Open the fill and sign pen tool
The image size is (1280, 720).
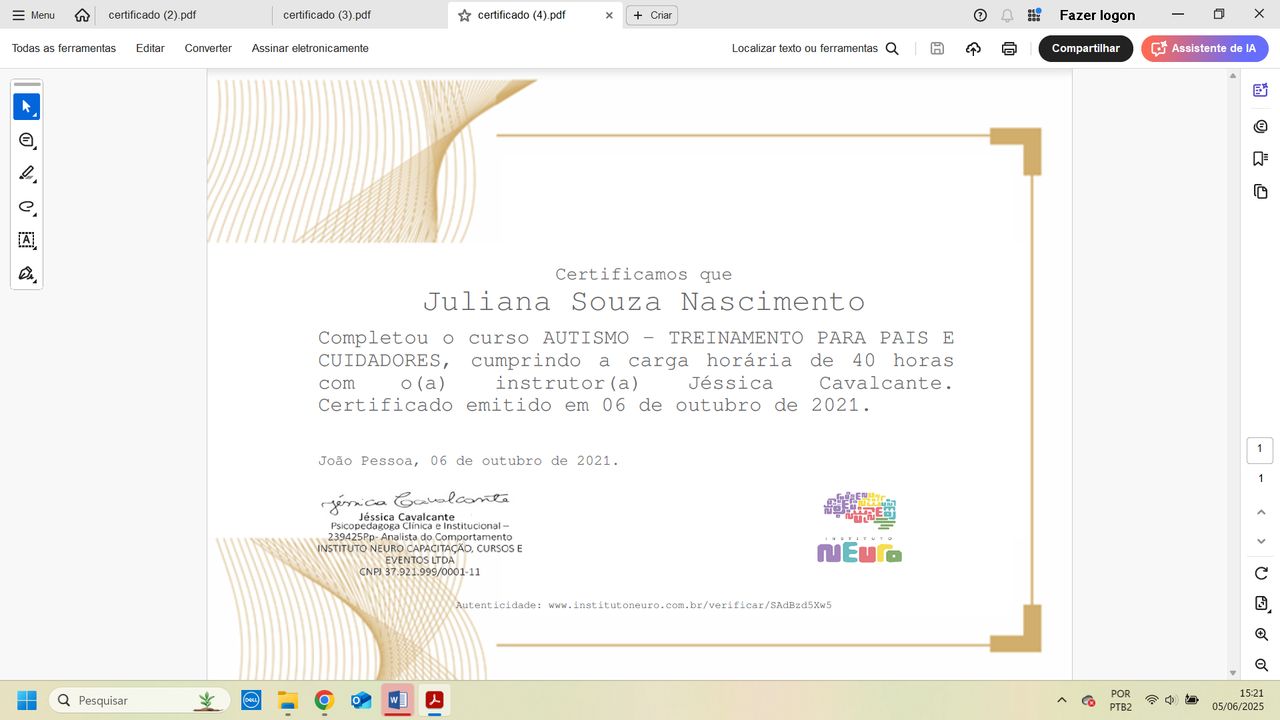pos(26,273)
